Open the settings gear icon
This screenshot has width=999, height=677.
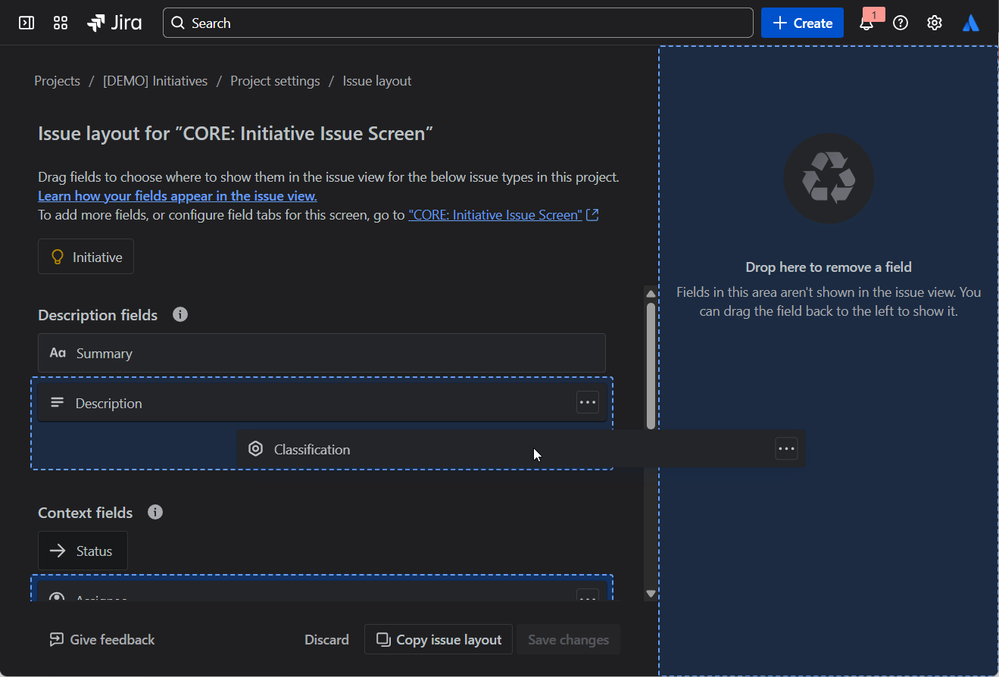pos(935,23)
